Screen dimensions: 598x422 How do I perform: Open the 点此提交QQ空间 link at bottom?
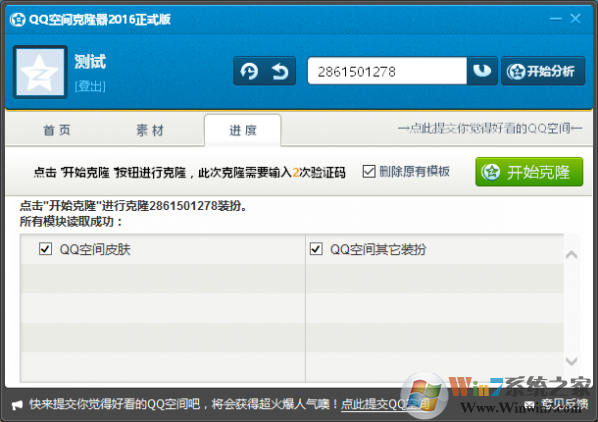(x=385, y=404)
